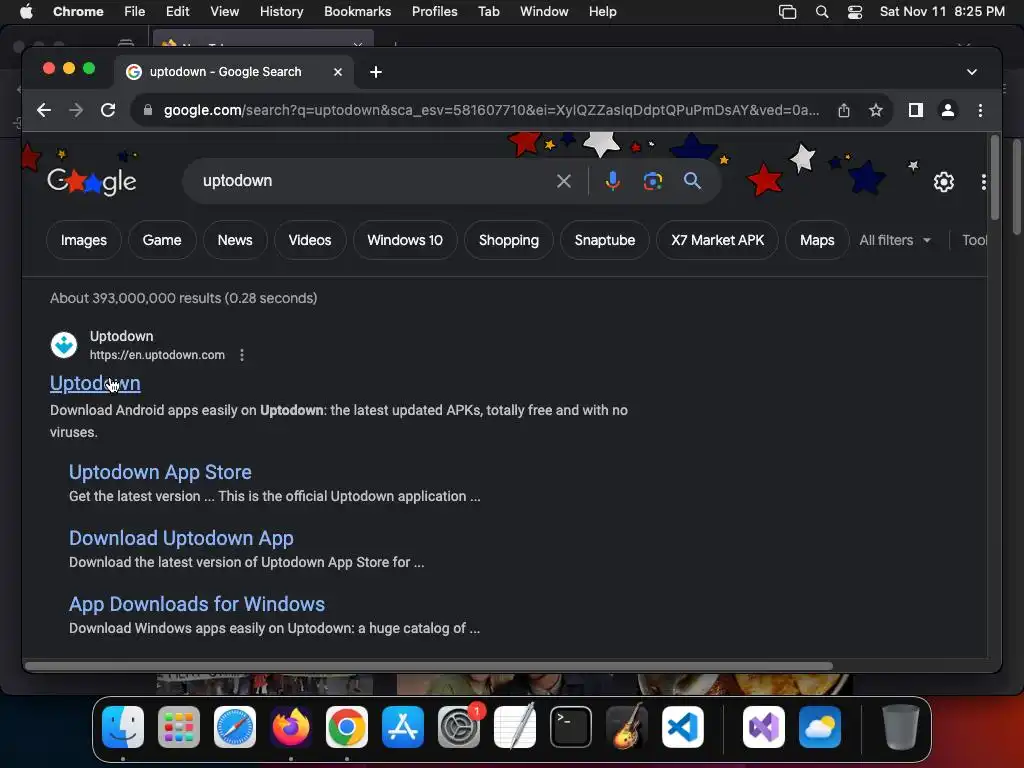1024x768 pixels.
Task: Clear the search box with X icon
Action: point(564,181)
